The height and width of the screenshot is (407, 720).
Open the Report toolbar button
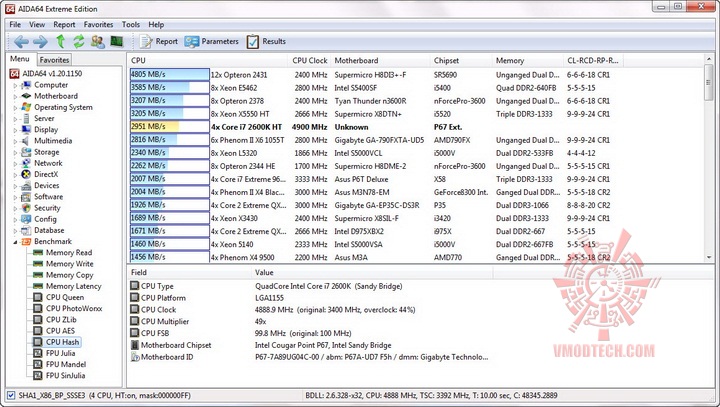click(x=158, y=41)
